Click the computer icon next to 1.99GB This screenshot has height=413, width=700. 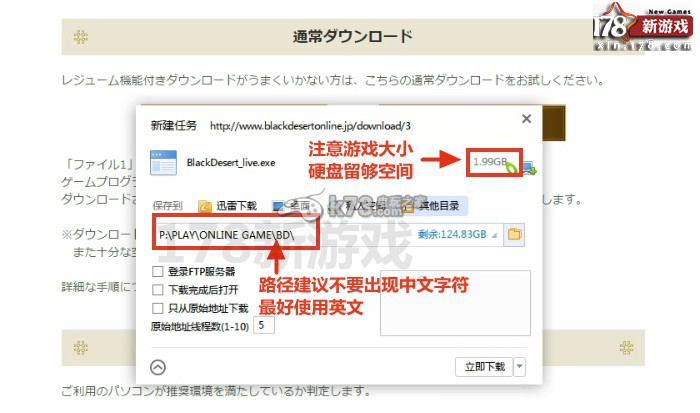click(529, 167)
